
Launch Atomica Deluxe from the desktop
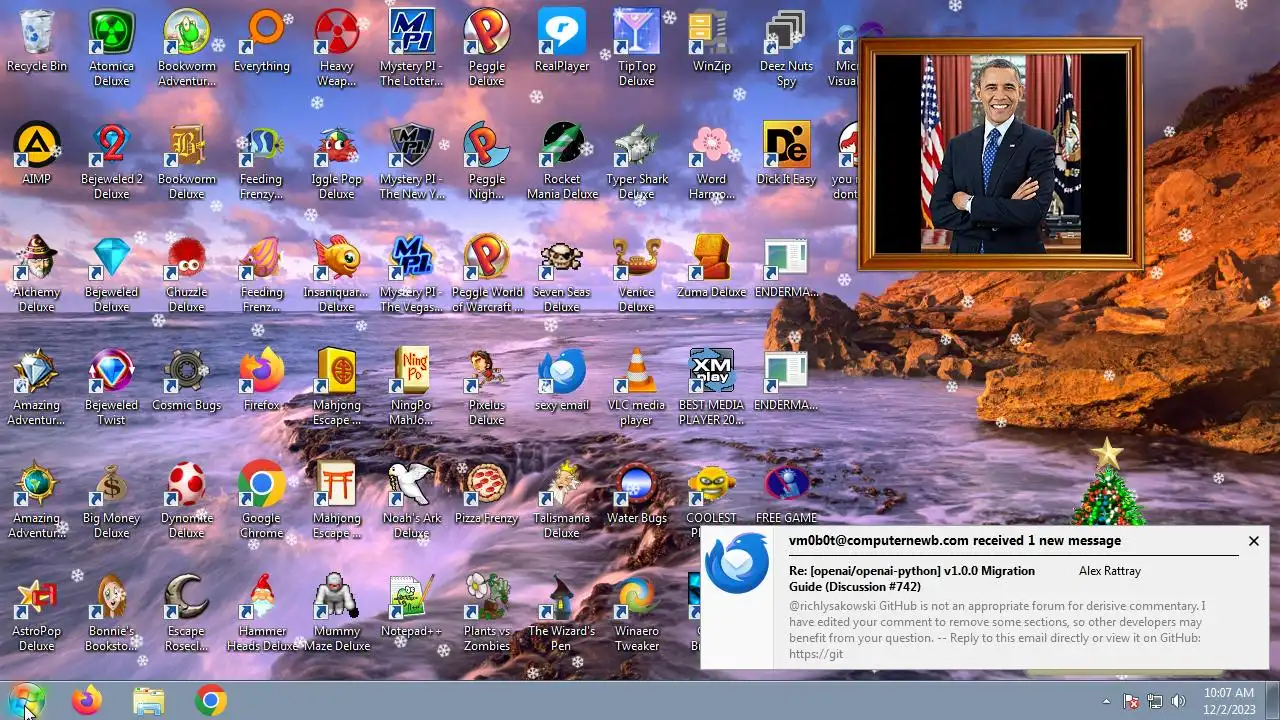coord(112,48)
